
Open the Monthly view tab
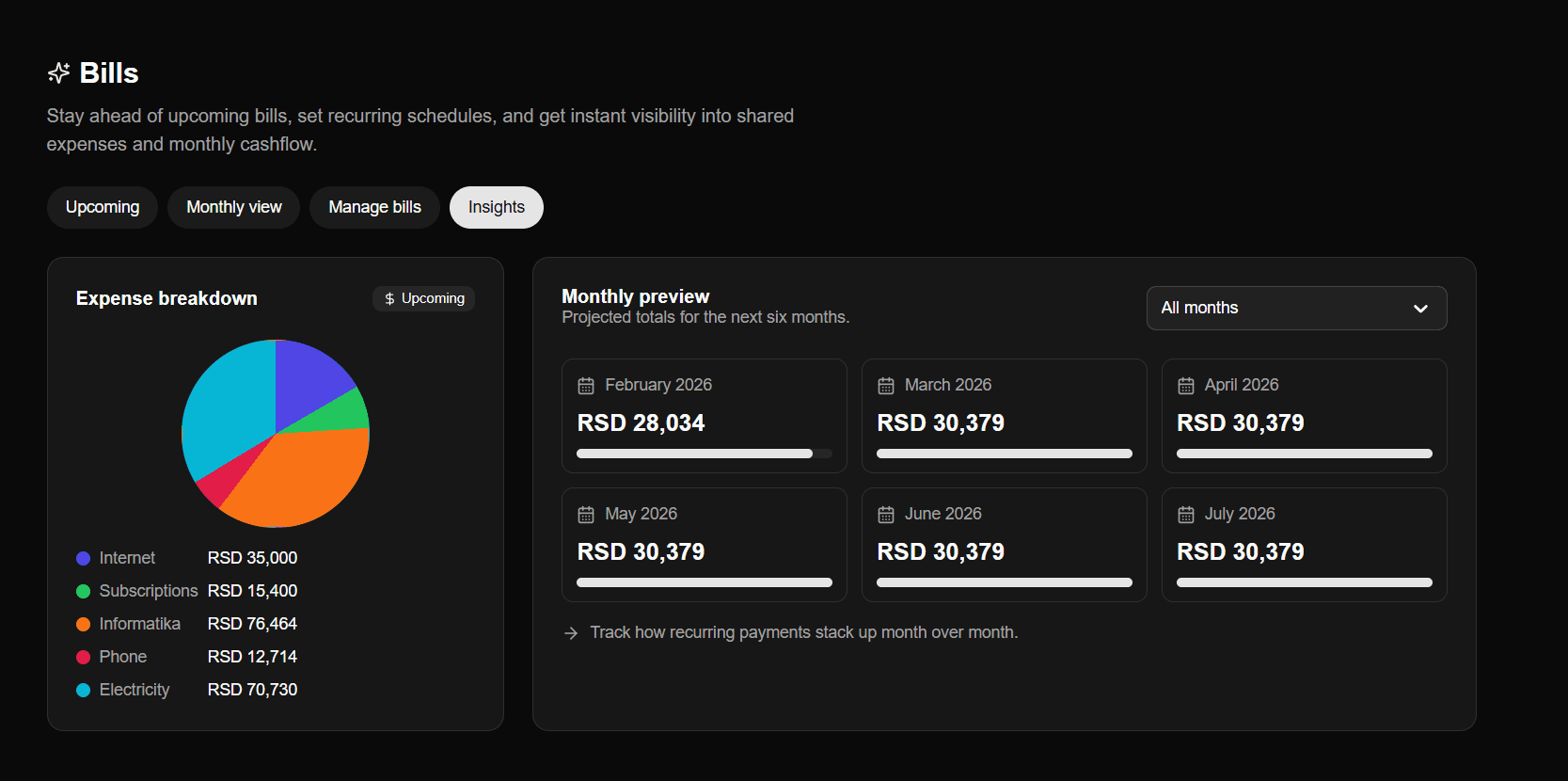(234, 207)
